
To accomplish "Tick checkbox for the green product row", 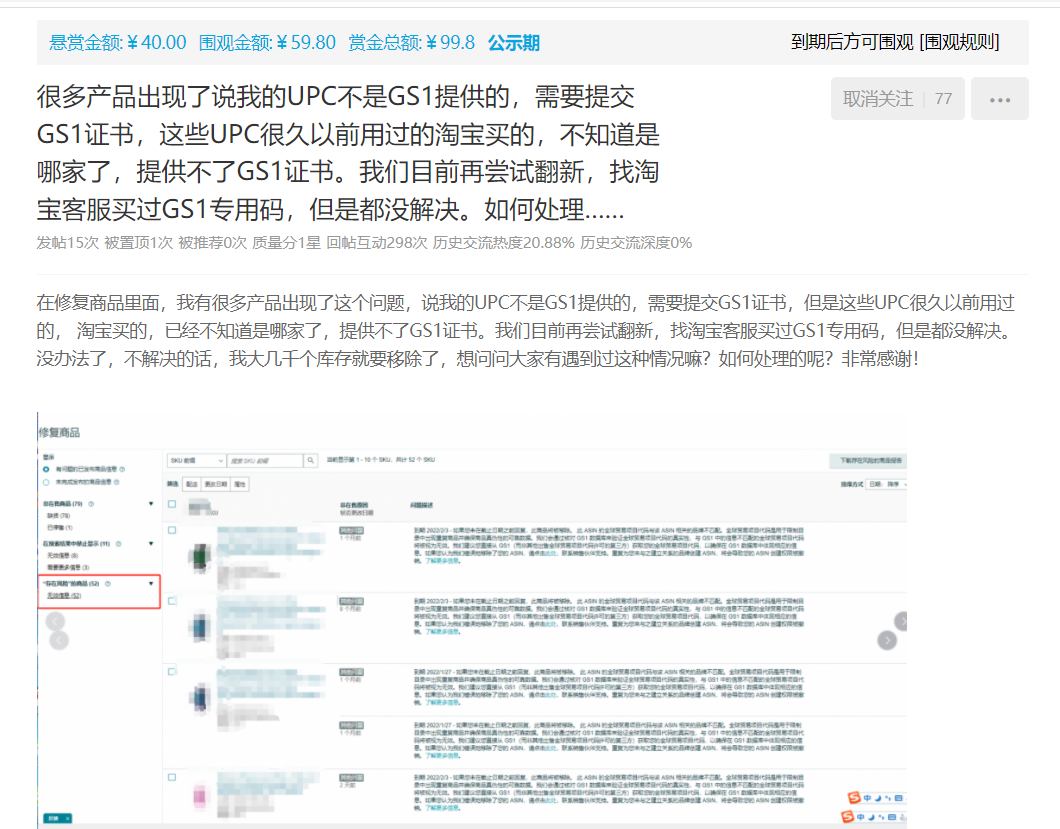I will [x=172, y=531].
